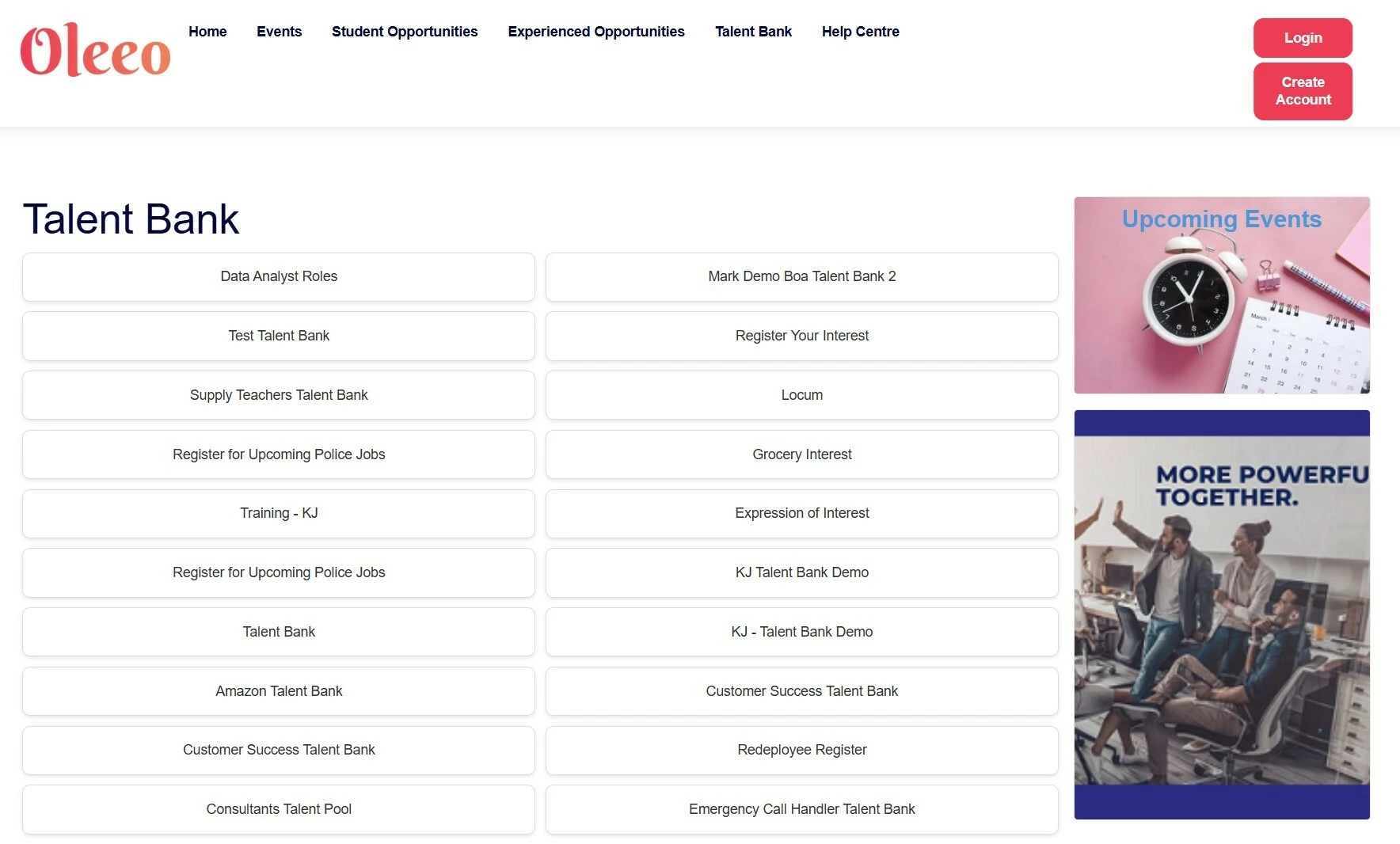Click the Upcoming Events clock banner
Image resolution: width=1400 pixels, height=844 pixels.
tap(1222, 295)
